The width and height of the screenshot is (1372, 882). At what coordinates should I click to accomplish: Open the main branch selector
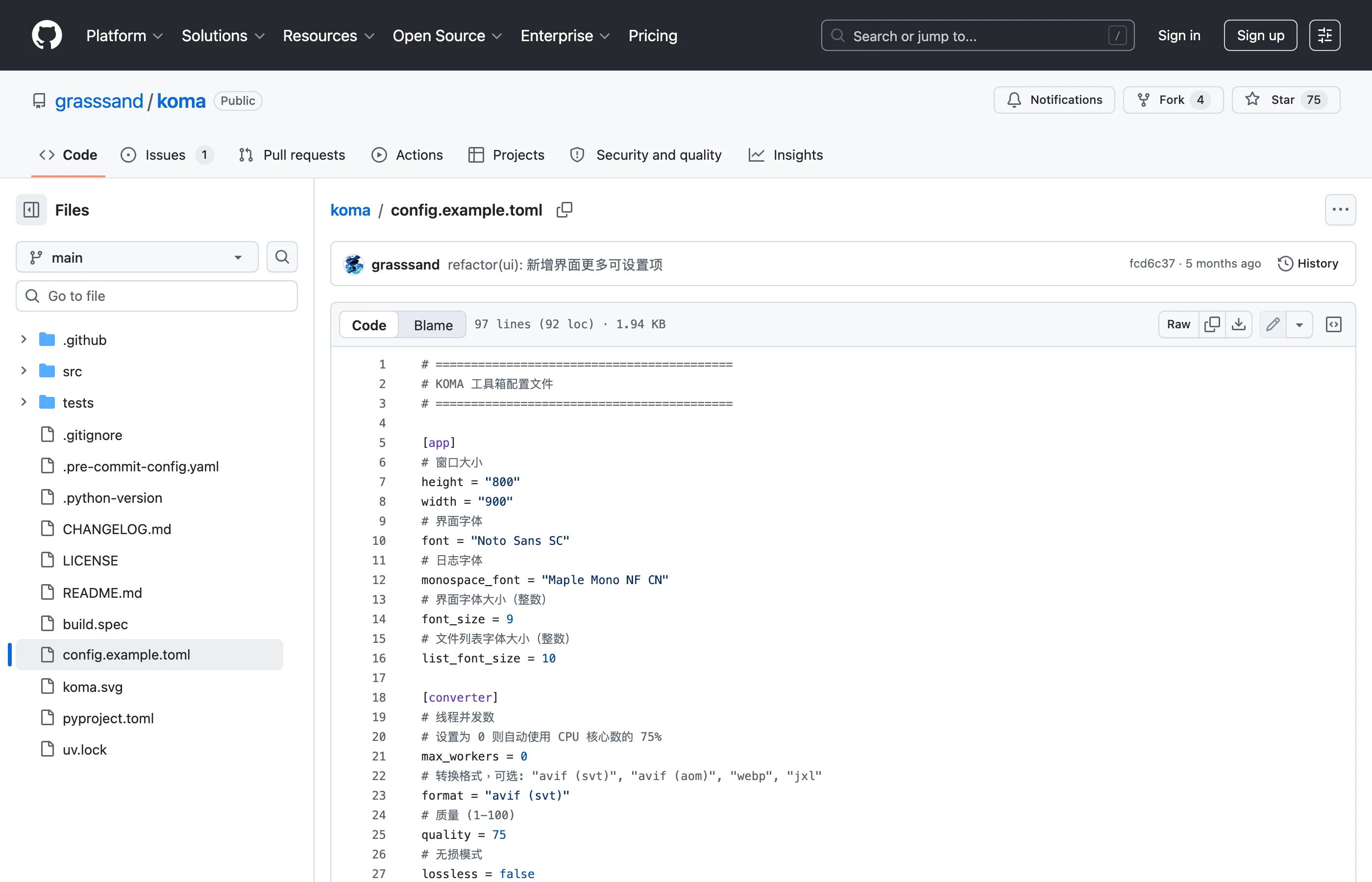tap(137, 257)
